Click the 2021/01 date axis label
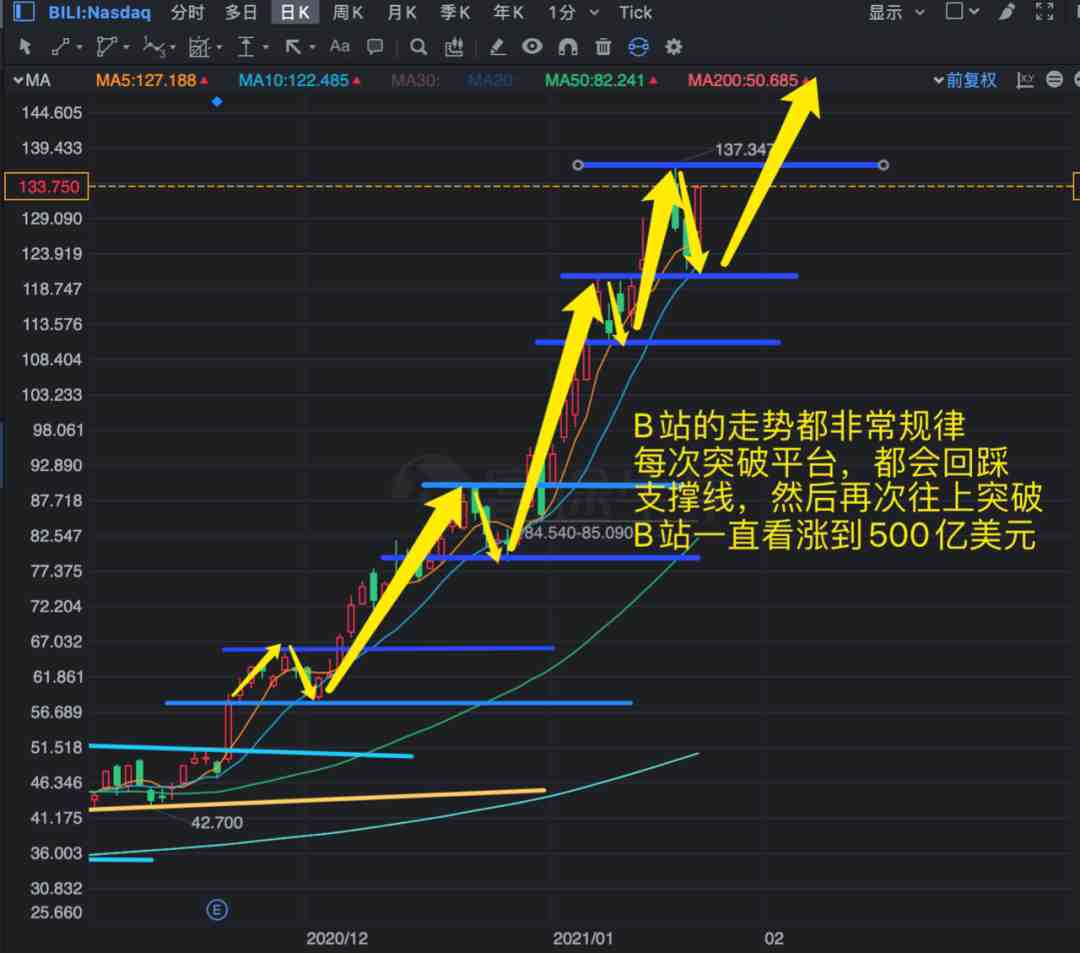Screen dimensions: 1080x953 point(583,939)
